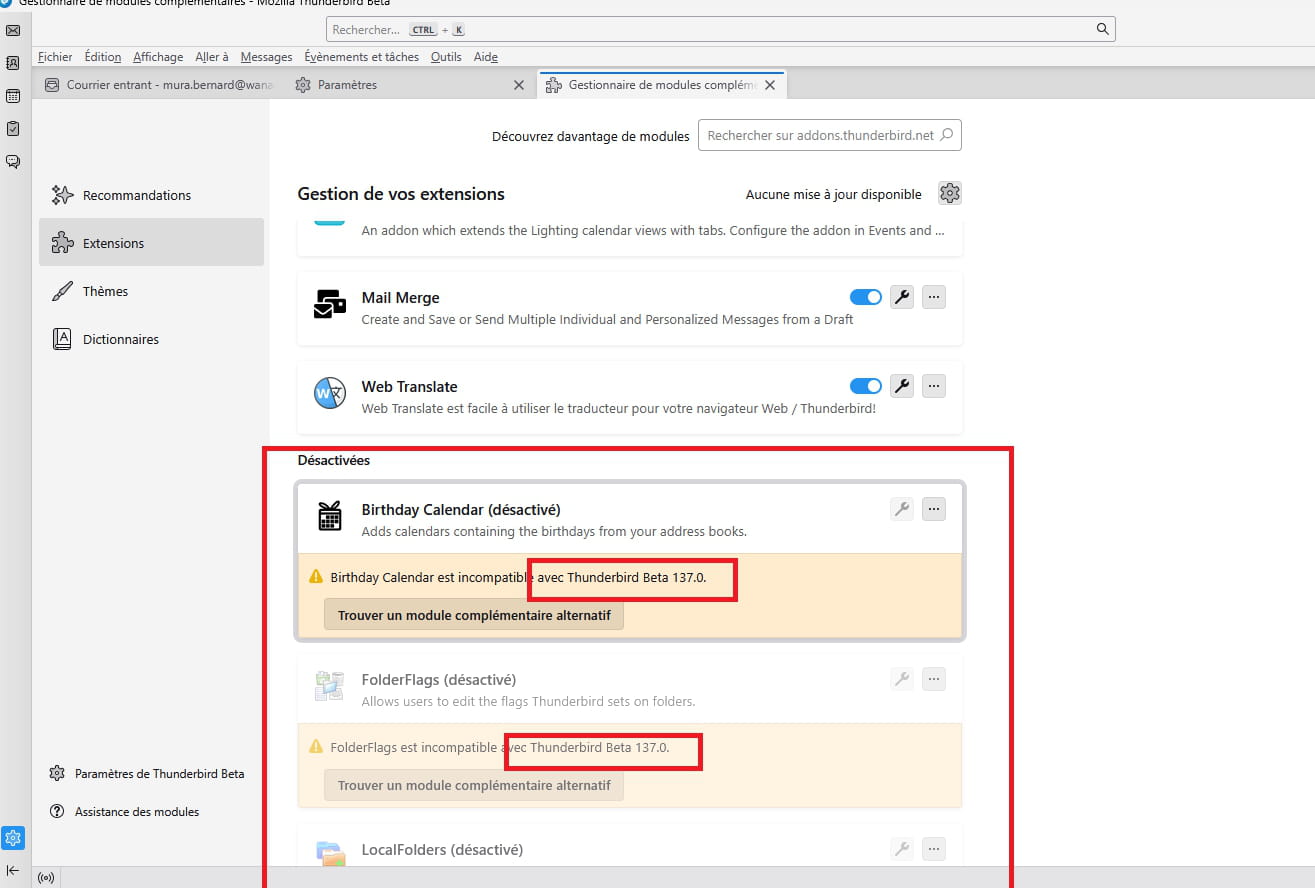
Task: Select Thèmes in the sidebar
Action: [151, 291]
